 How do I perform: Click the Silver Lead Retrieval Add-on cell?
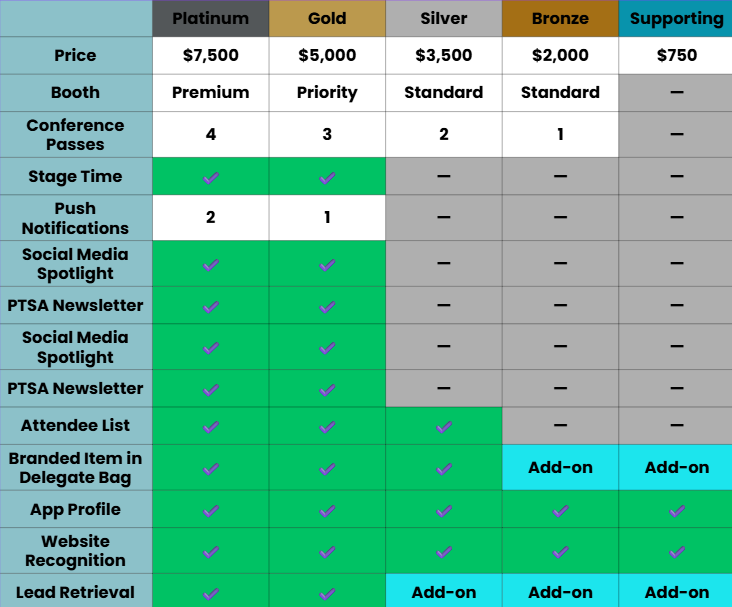coord(444,592)
